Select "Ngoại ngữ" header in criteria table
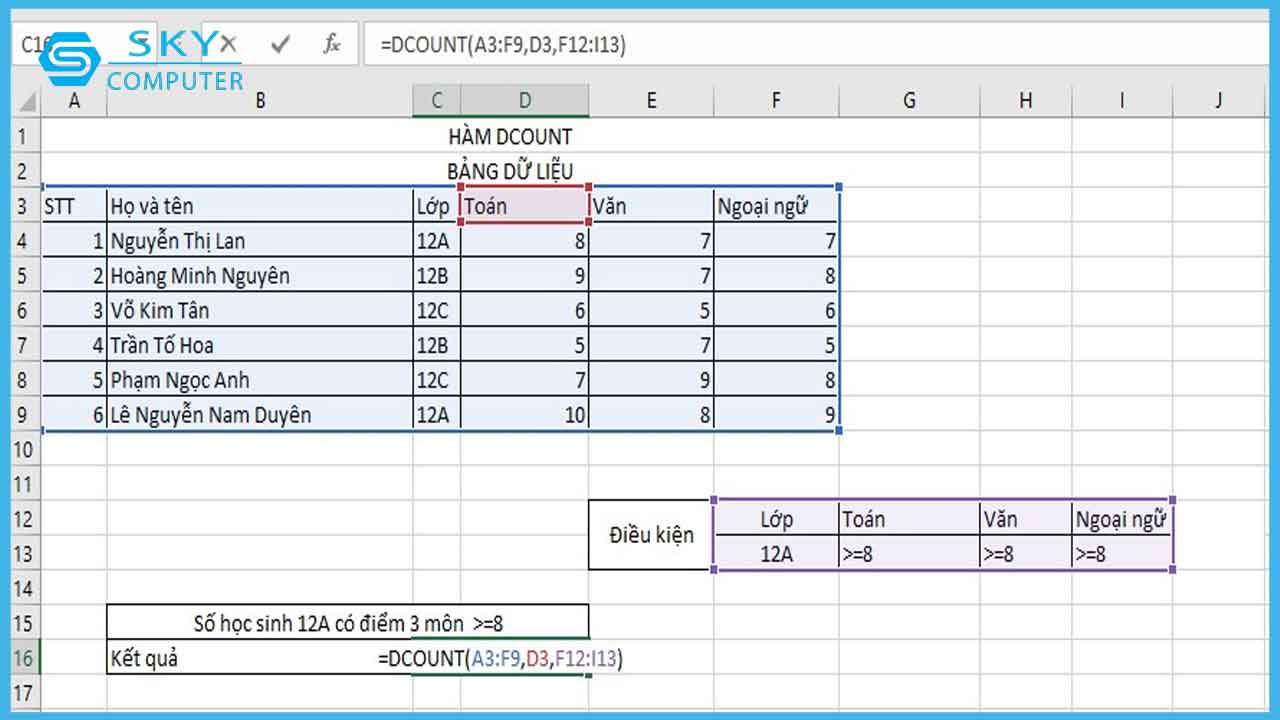 point(1122,519)
